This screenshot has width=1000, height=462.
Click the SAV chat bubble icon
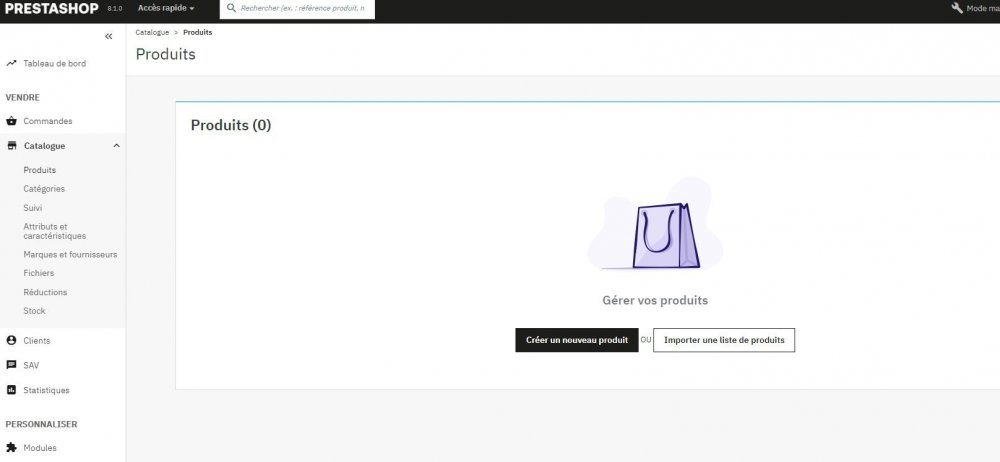tap(11, 365)
